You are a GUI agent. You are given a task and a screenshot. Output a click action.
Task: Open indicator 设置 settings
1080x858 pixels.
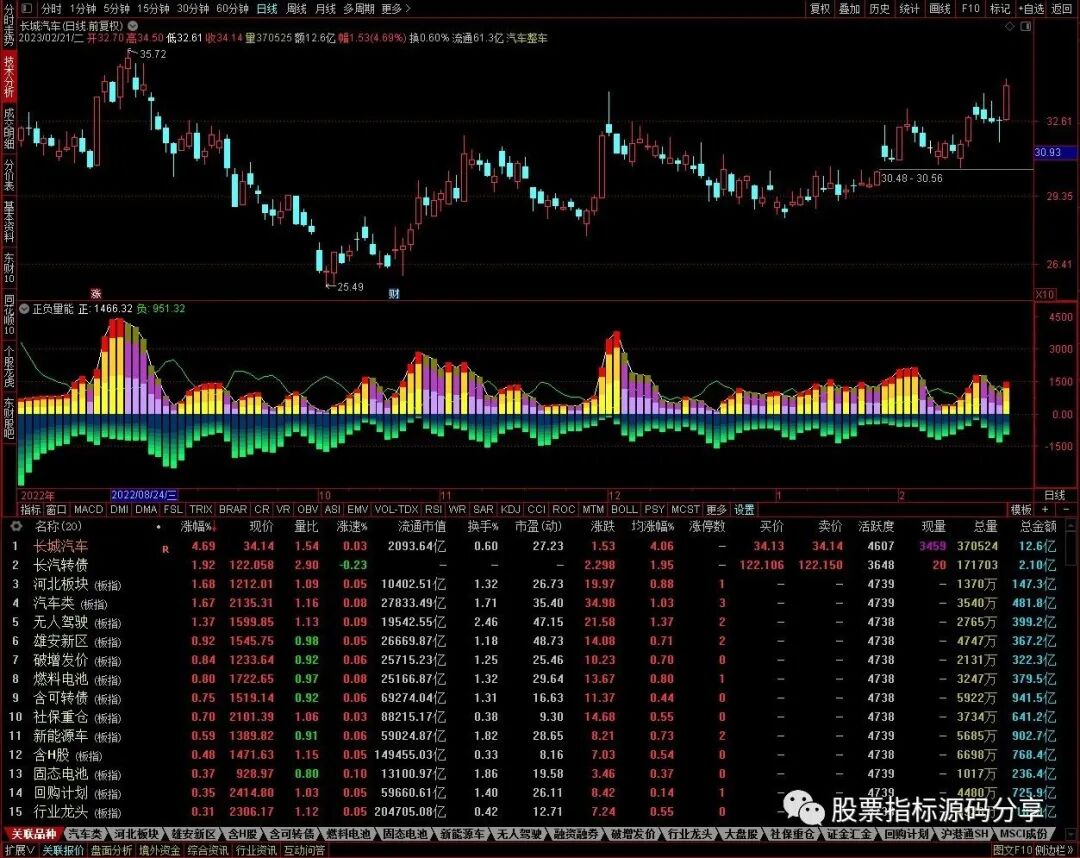pyautogui.click(x=744, y=510)
